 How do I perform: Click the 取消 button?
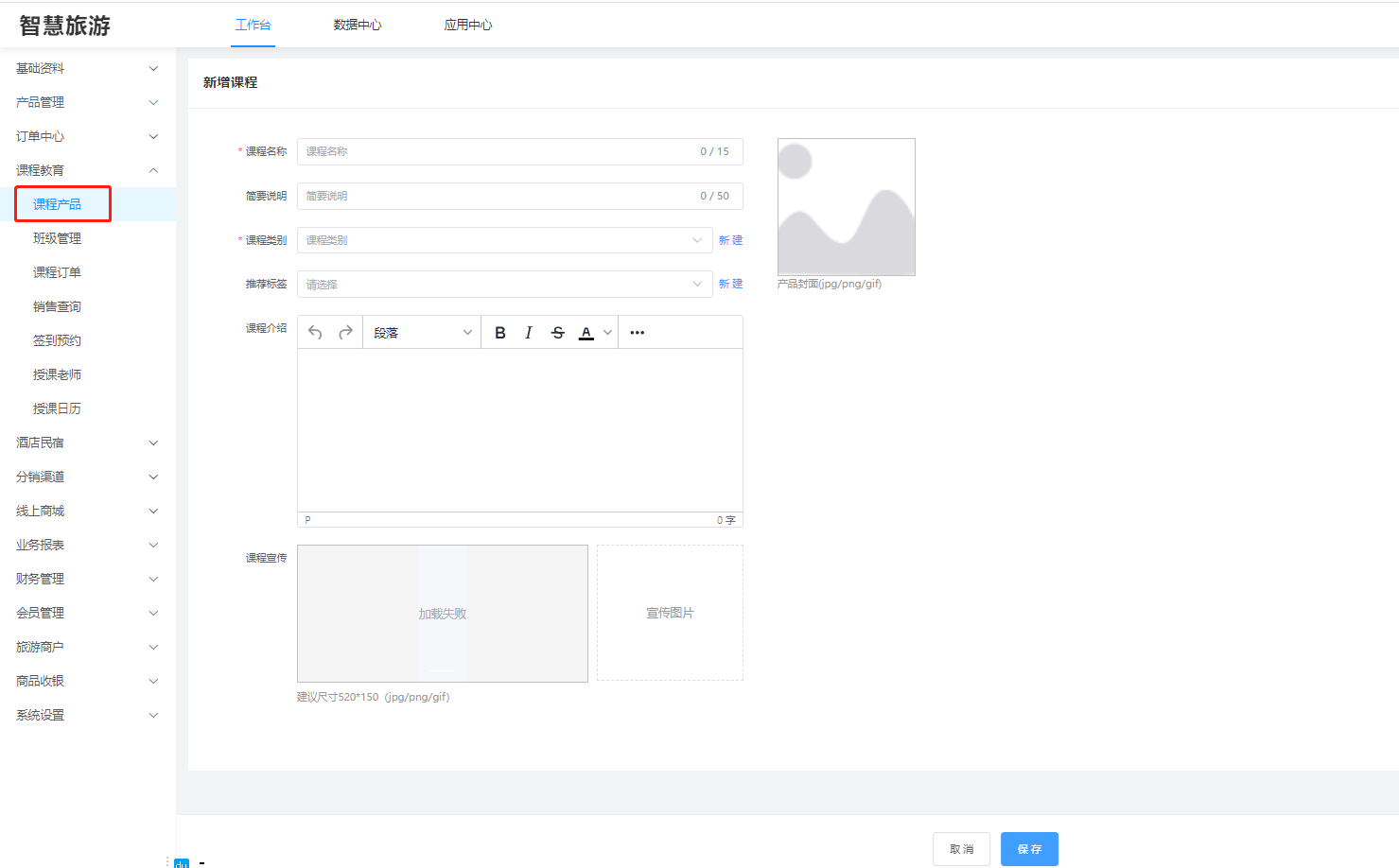pyautogui.click(x=961, y=849)
